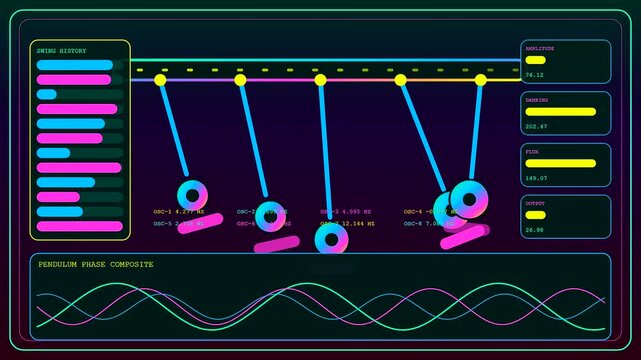
Task: Click the OUTPUT label
Action: tap(535, 203)
